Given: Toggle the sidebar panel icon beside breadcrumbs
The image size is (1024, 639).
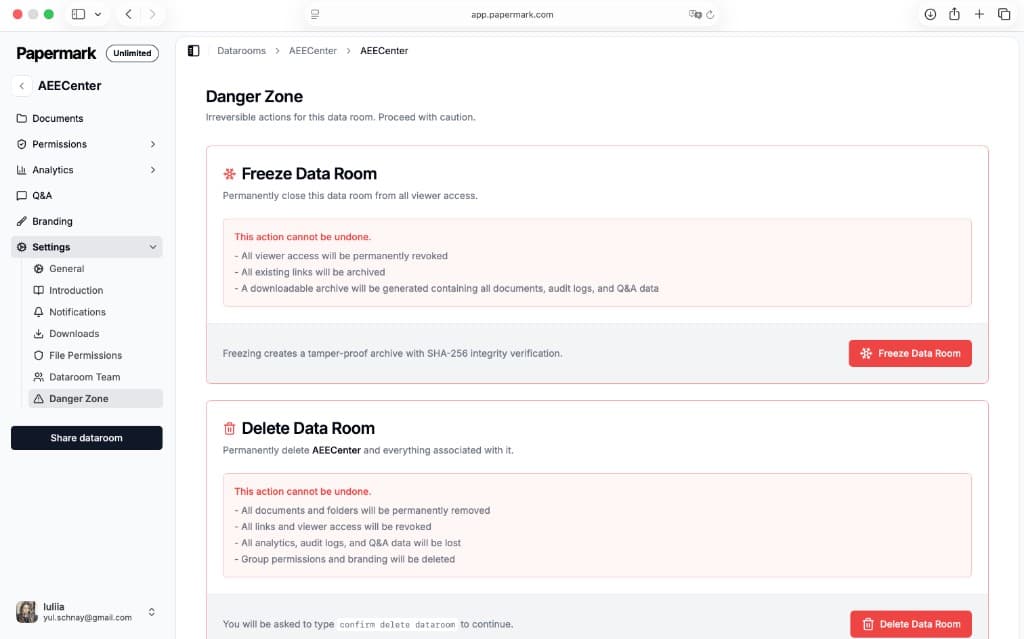Looking at the screenshot, I should (193, 51).
